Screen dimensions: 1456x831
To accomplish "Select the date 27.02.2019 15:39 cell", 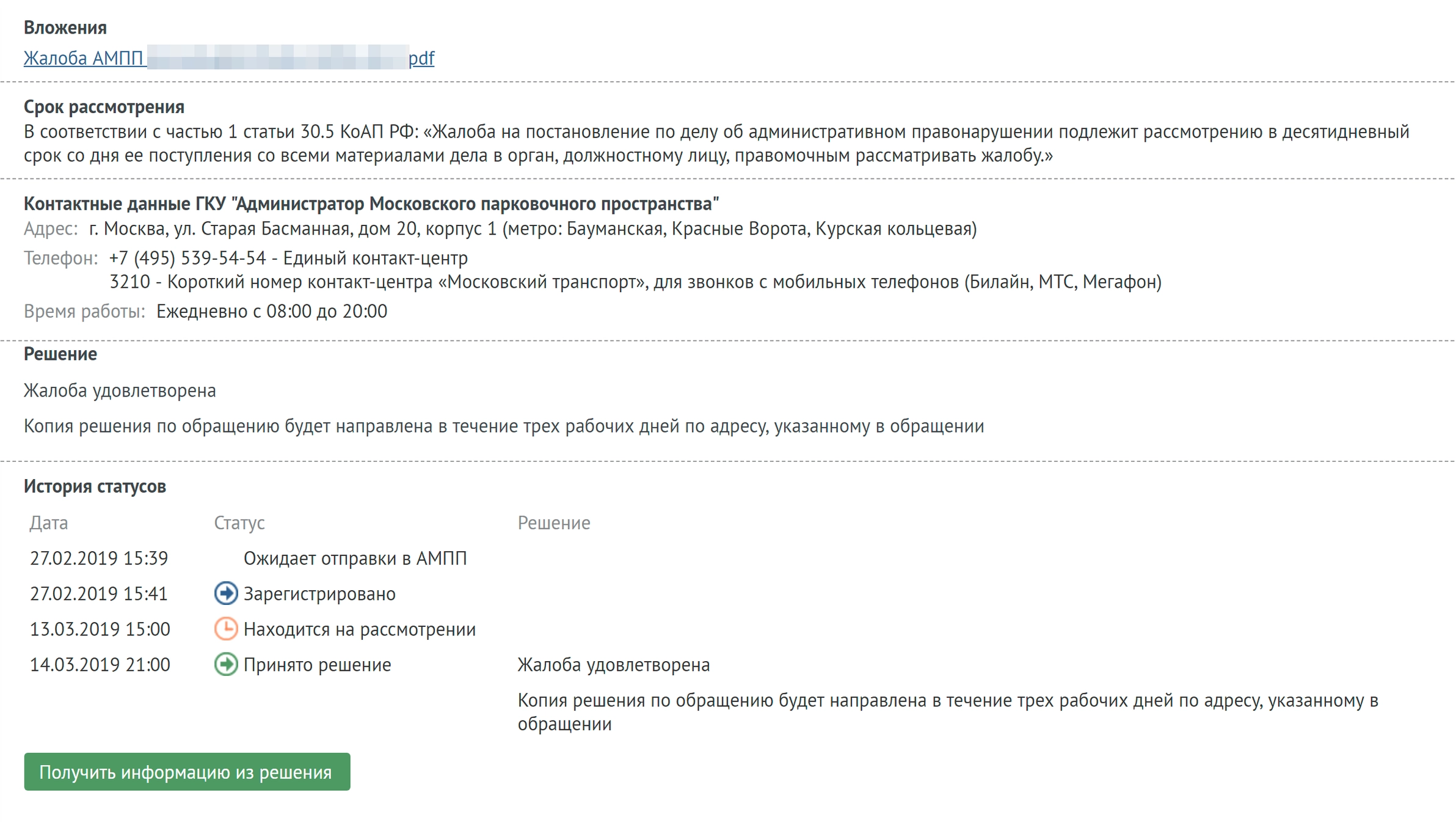I will pyautogui.click(x=99, y=558).
